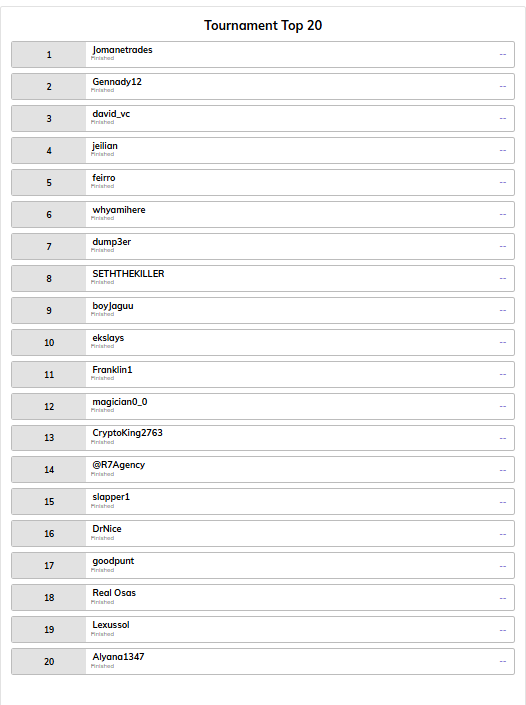
Task: Open goodpunt's leaderboard entry
Action: [x=263, y=566]
